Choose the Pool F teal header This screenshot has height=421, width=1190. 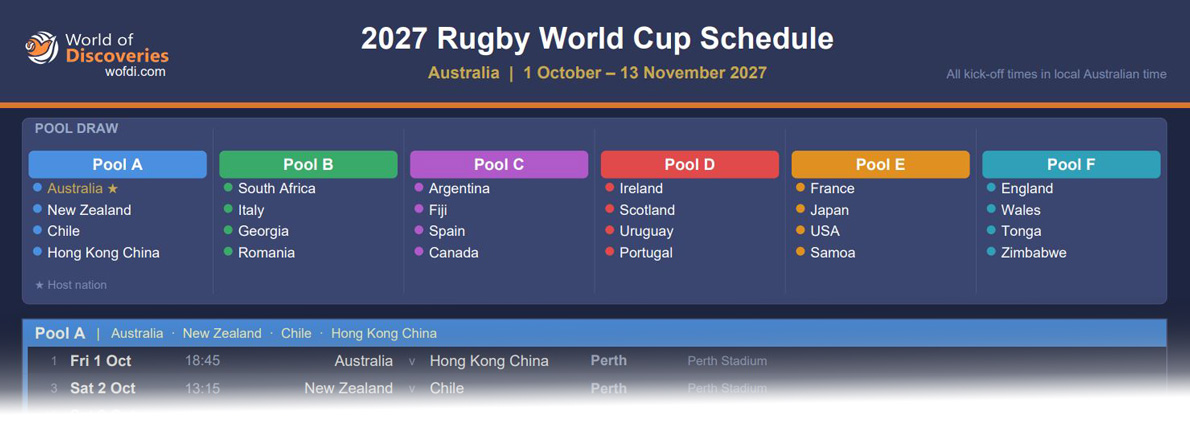click(x=1071, y=165)
